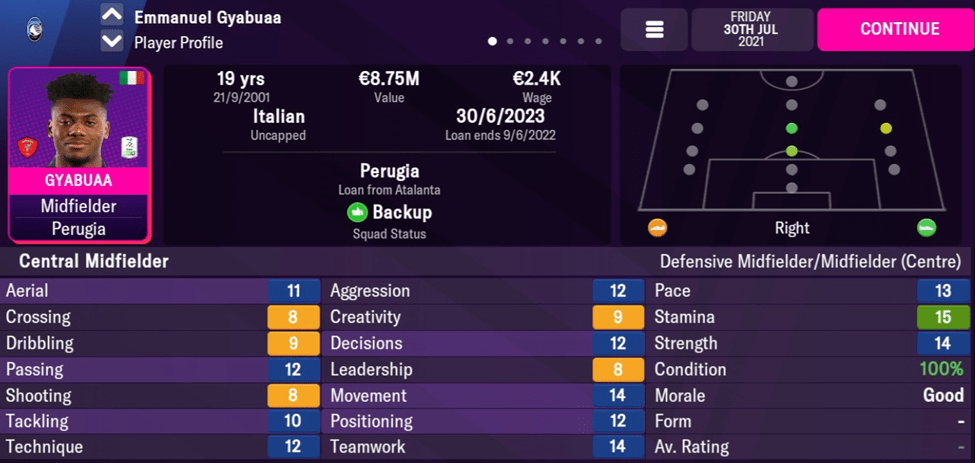975x463 pixels.
Task: Select the yellow right-midfield position dot
Action: click(x=885, y=129)
